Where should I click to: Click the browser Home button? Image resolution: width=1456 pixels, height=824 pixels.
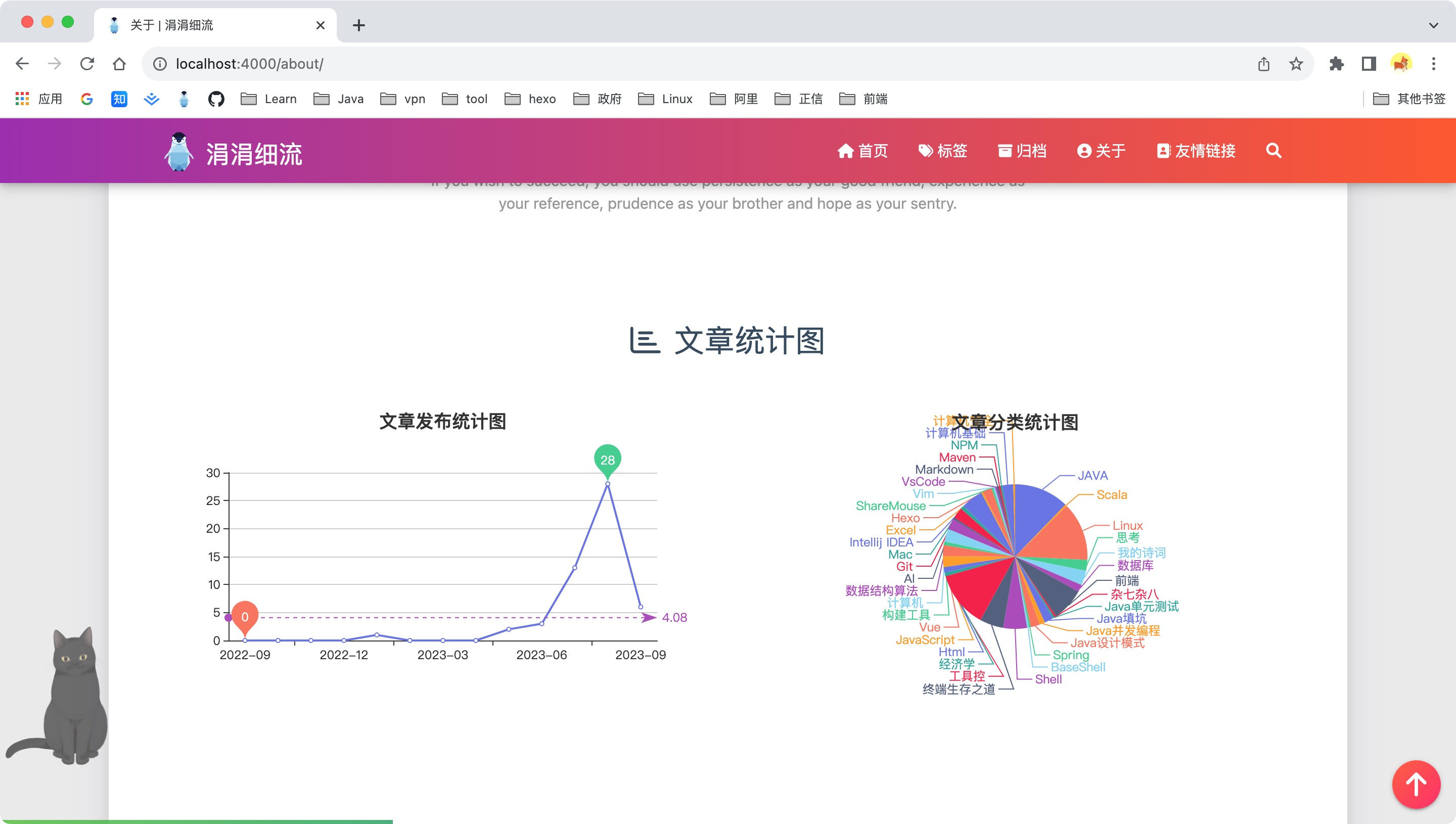118,63
